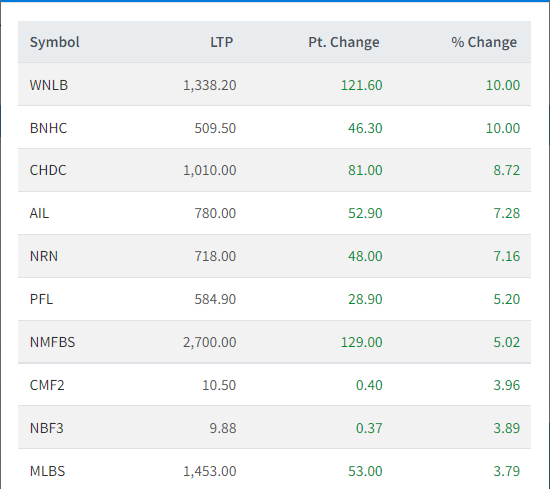Sort by % Change column header
Image resolution: width=550 pixels, height=489 pixels.
484,42
